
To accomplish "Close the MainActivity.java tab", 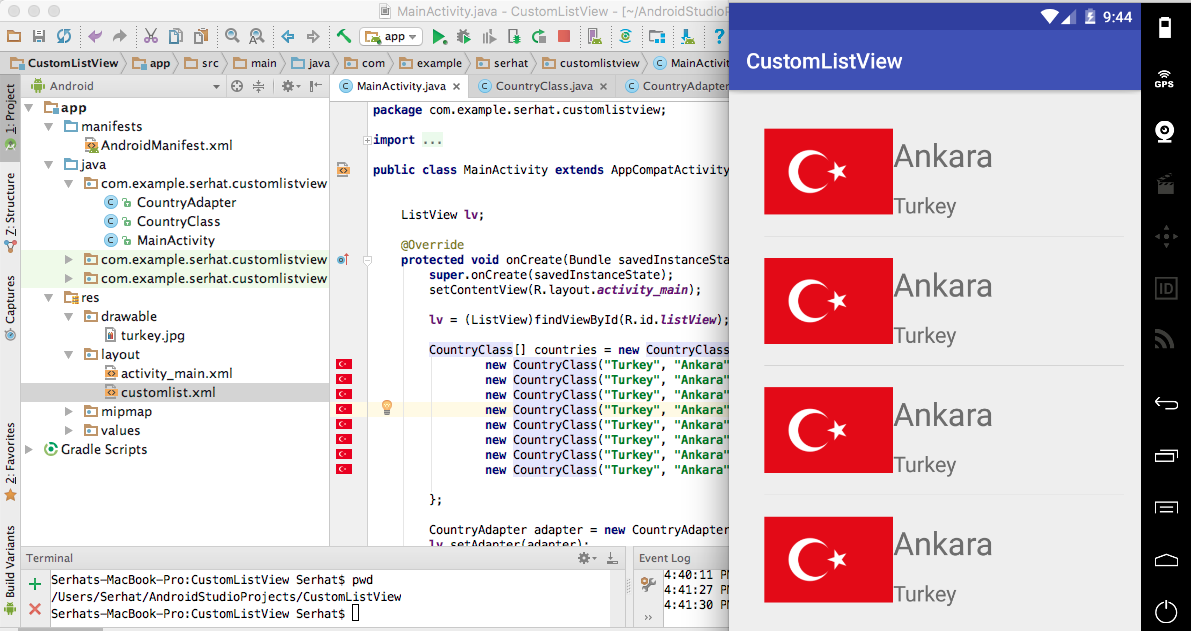I will click(456, 87).
